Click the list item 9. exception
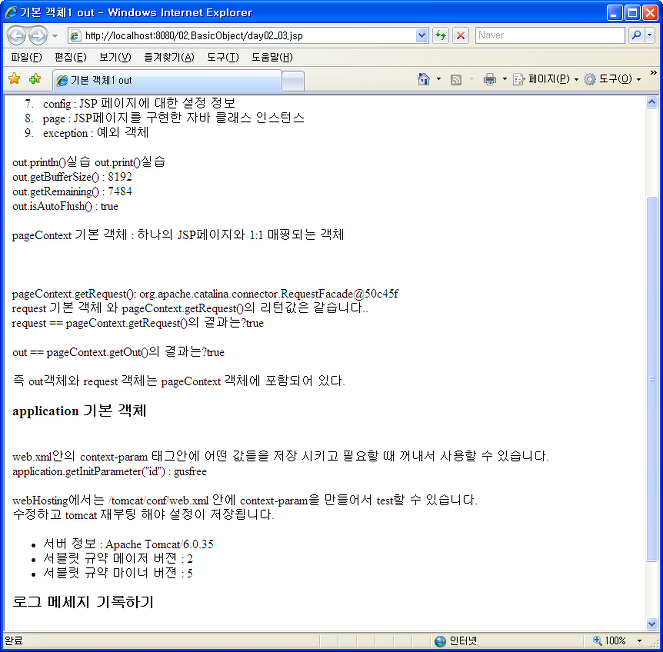Viewport: 663px width, 652px height. click(x=87, y=133)
